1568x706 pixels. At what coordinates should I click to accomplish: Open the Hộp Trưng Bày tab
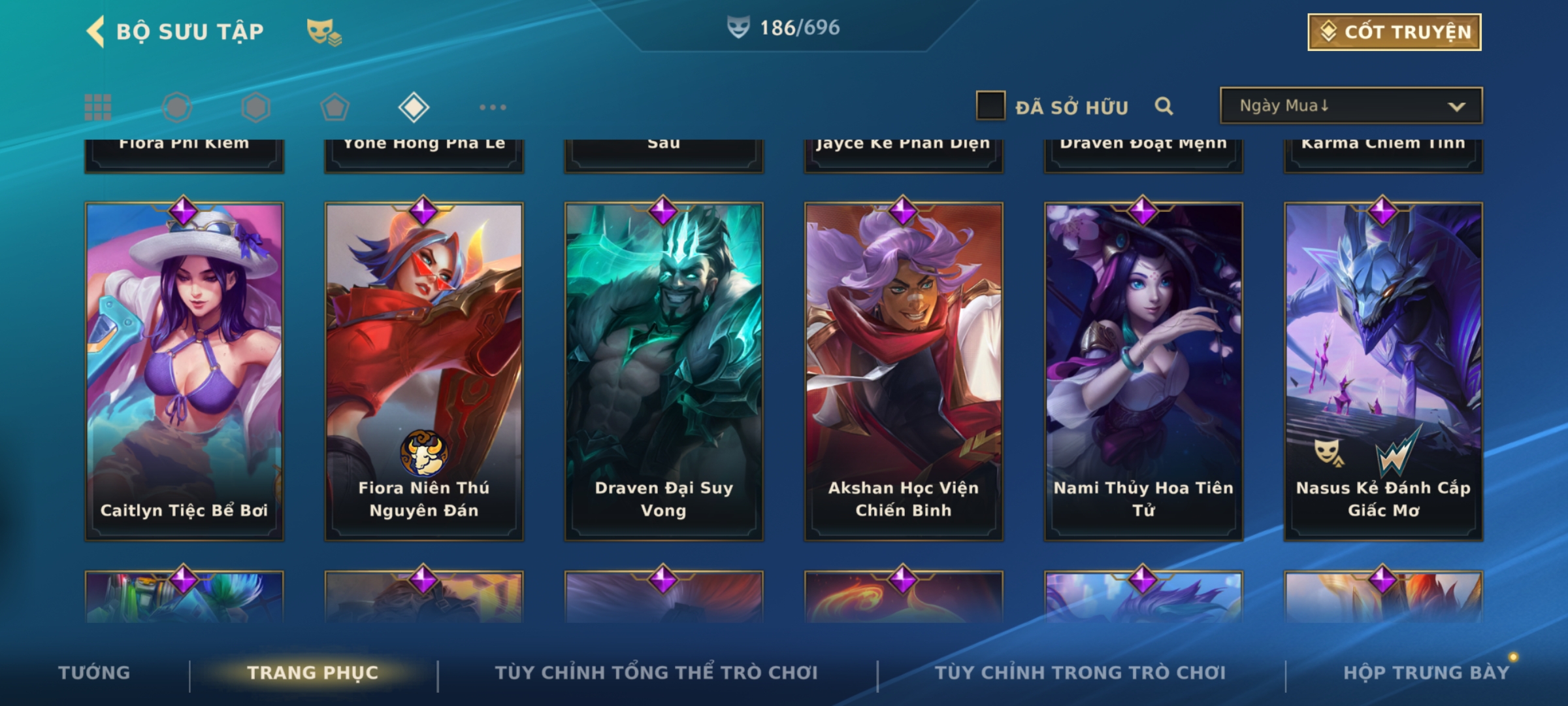point(1426,673)
